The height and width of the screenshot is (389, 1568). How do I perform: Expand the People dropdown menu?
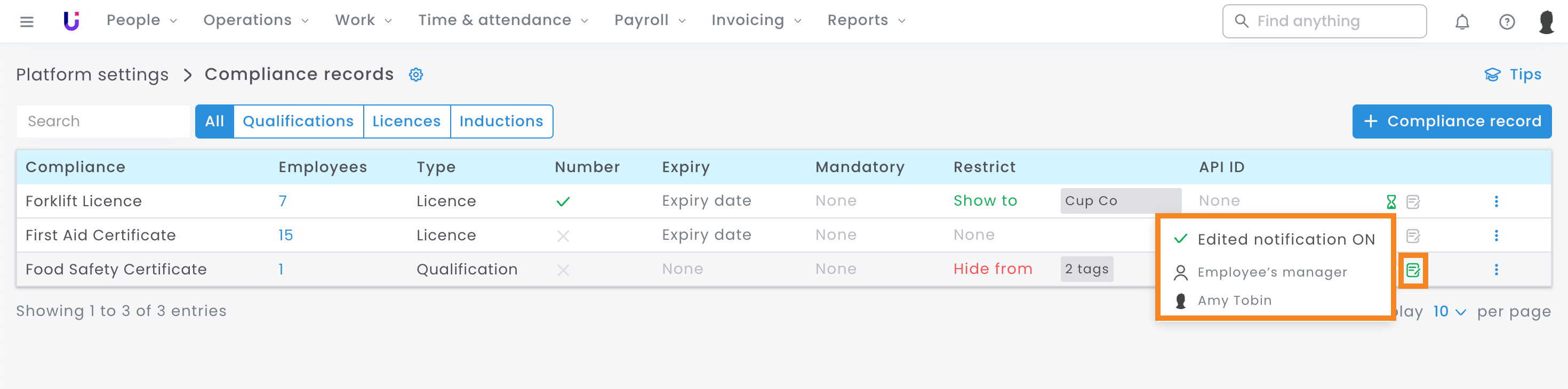(141, 21)
